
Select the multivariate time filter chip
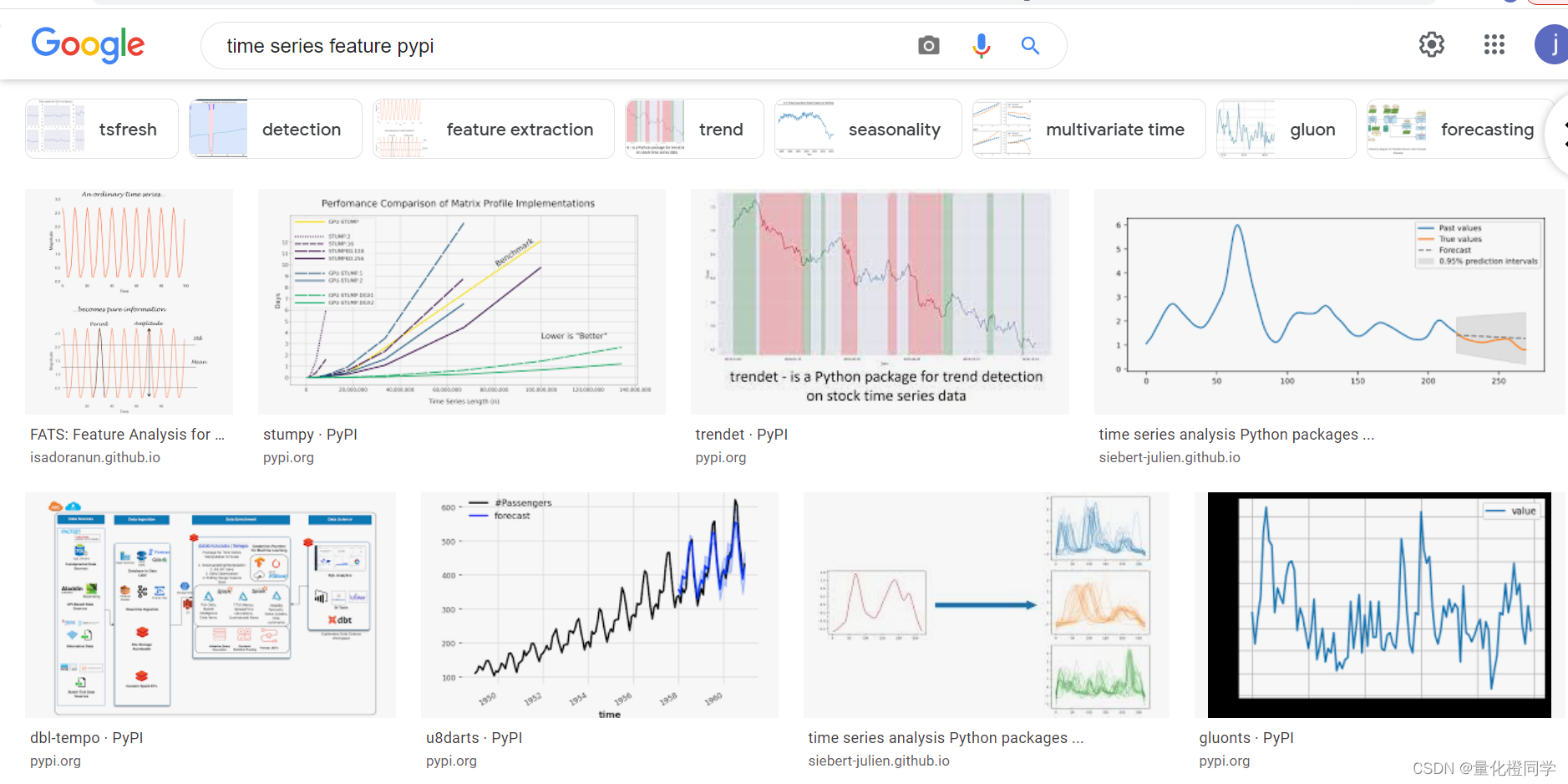point(1088,129)
